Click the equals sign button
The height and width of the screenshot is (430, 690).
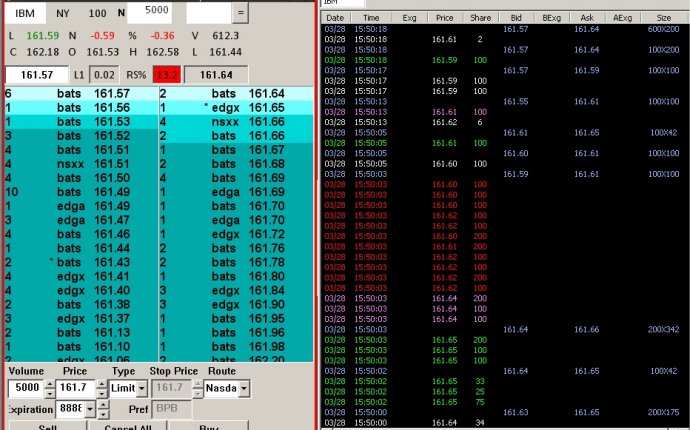pos(240,13)
